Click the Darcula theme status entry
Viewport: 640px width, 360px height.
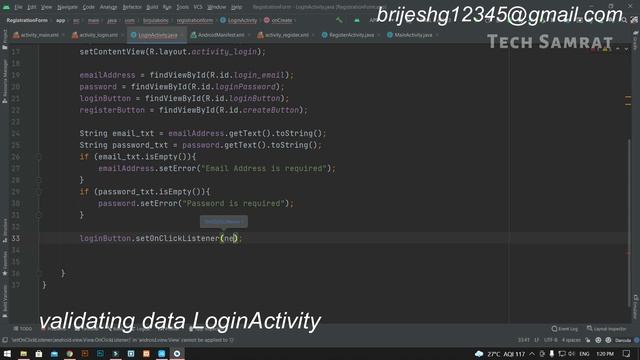622,340
